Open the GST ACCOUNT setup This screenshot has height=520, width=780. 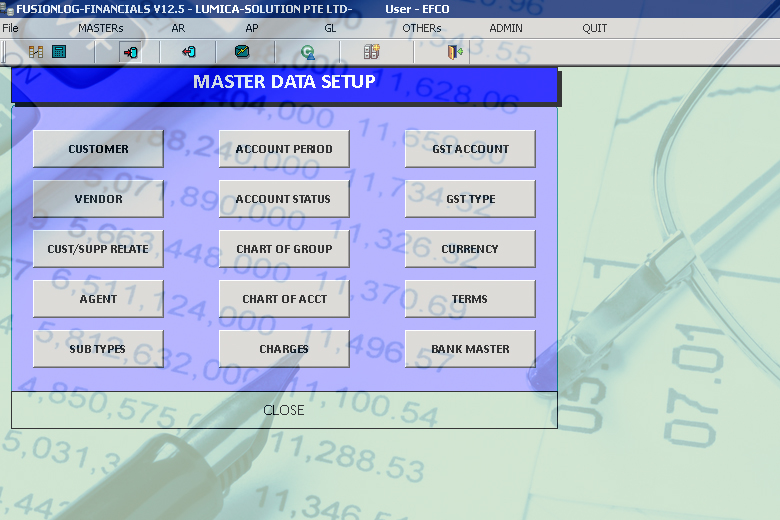click(470, 149)
